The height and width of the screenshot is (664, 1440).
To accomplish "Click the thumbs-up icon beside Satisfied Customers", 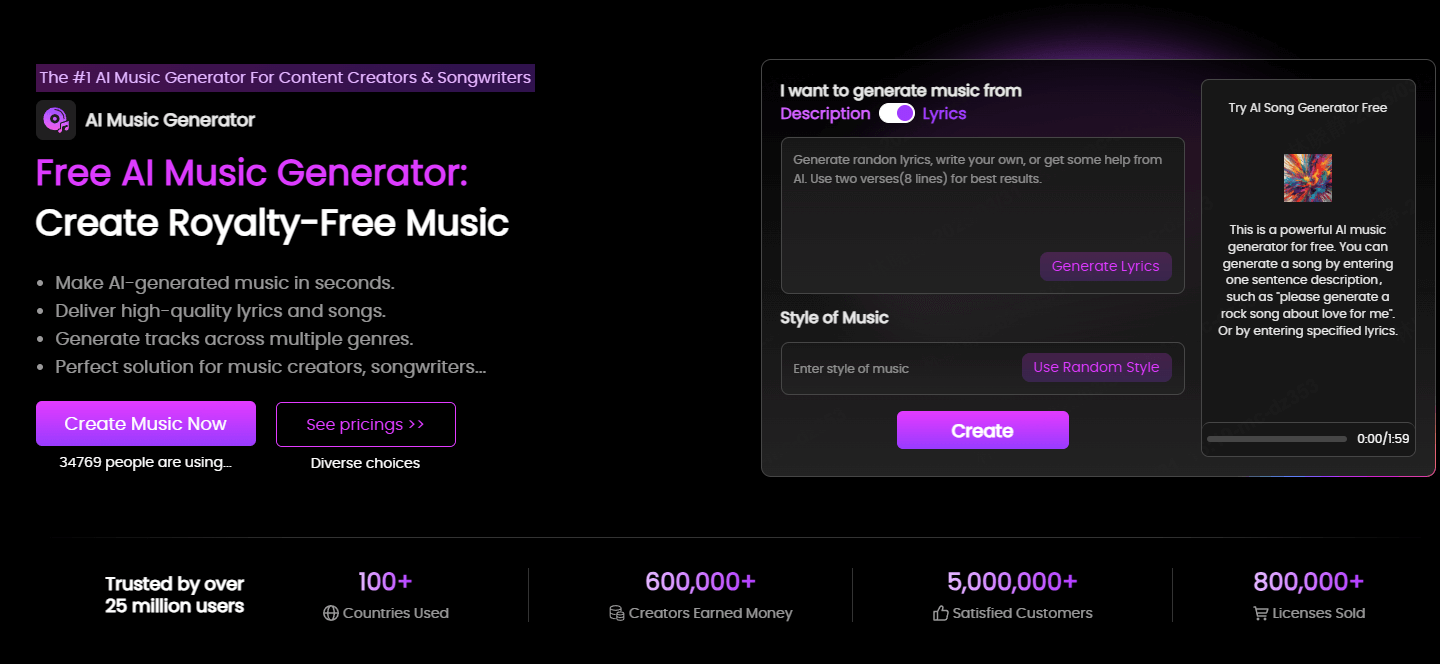I will coord(940,613).
